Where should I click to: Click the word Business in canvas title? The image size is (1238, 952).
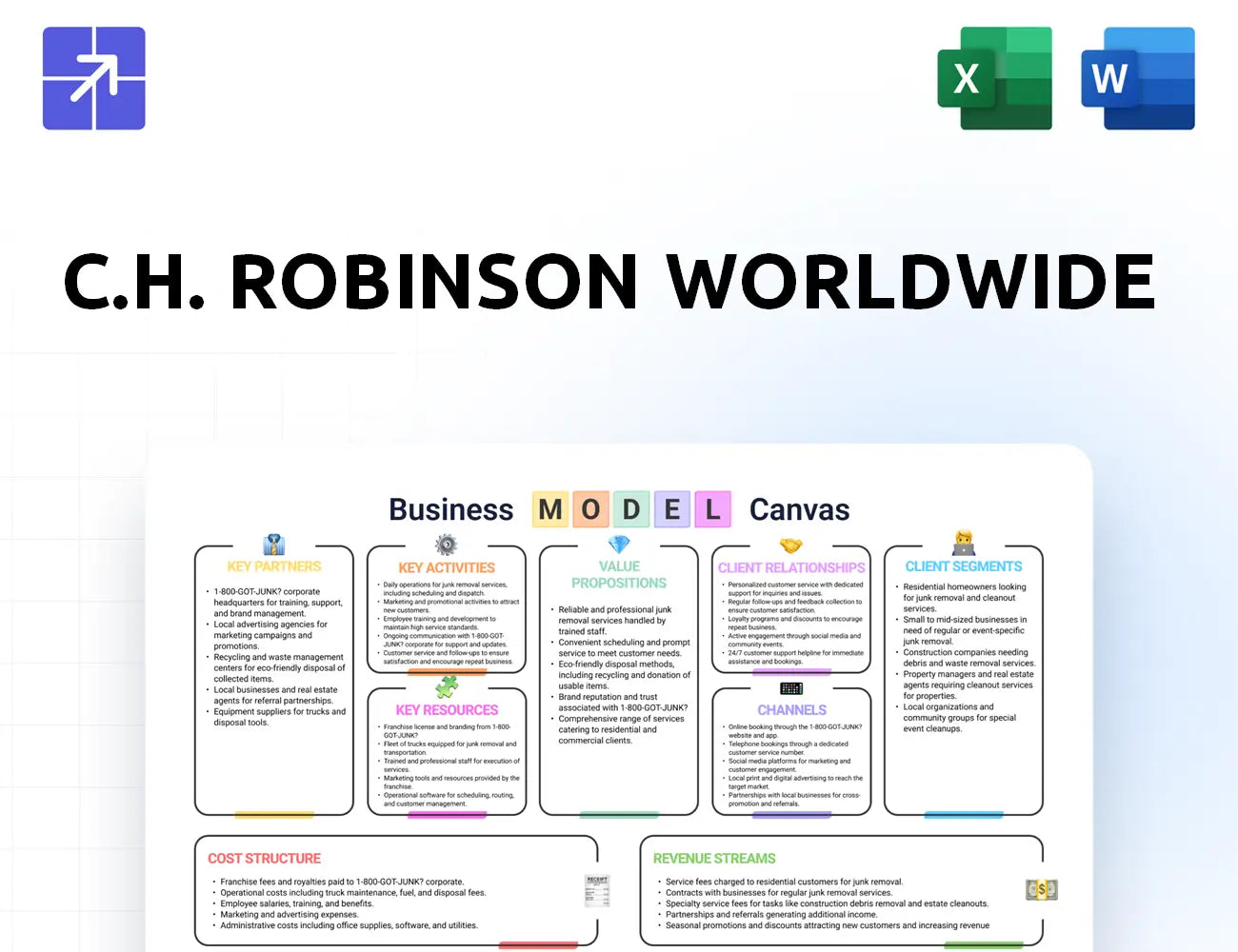[451, 509]
